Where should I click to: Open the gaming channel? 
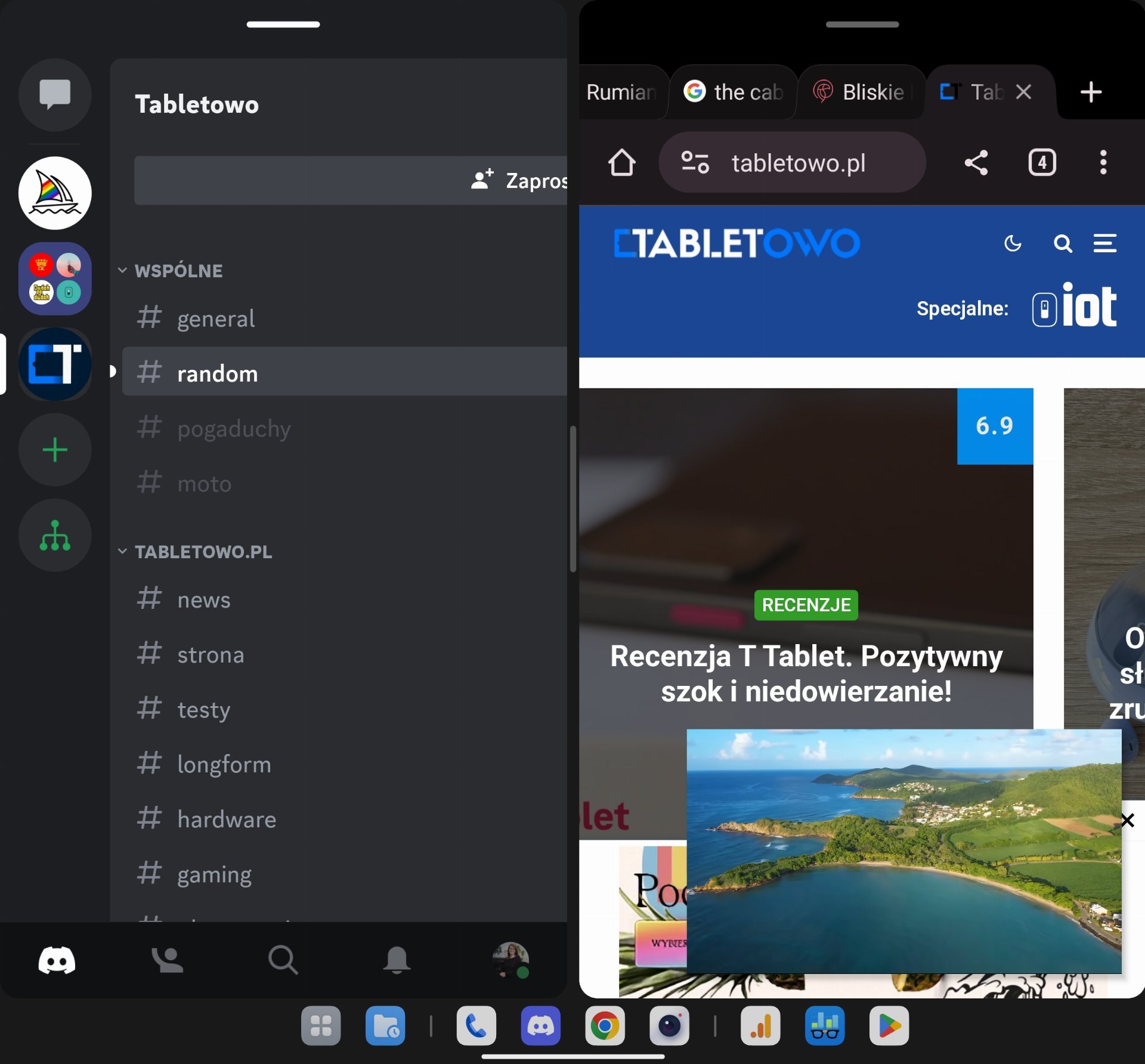tap(345, 874)
